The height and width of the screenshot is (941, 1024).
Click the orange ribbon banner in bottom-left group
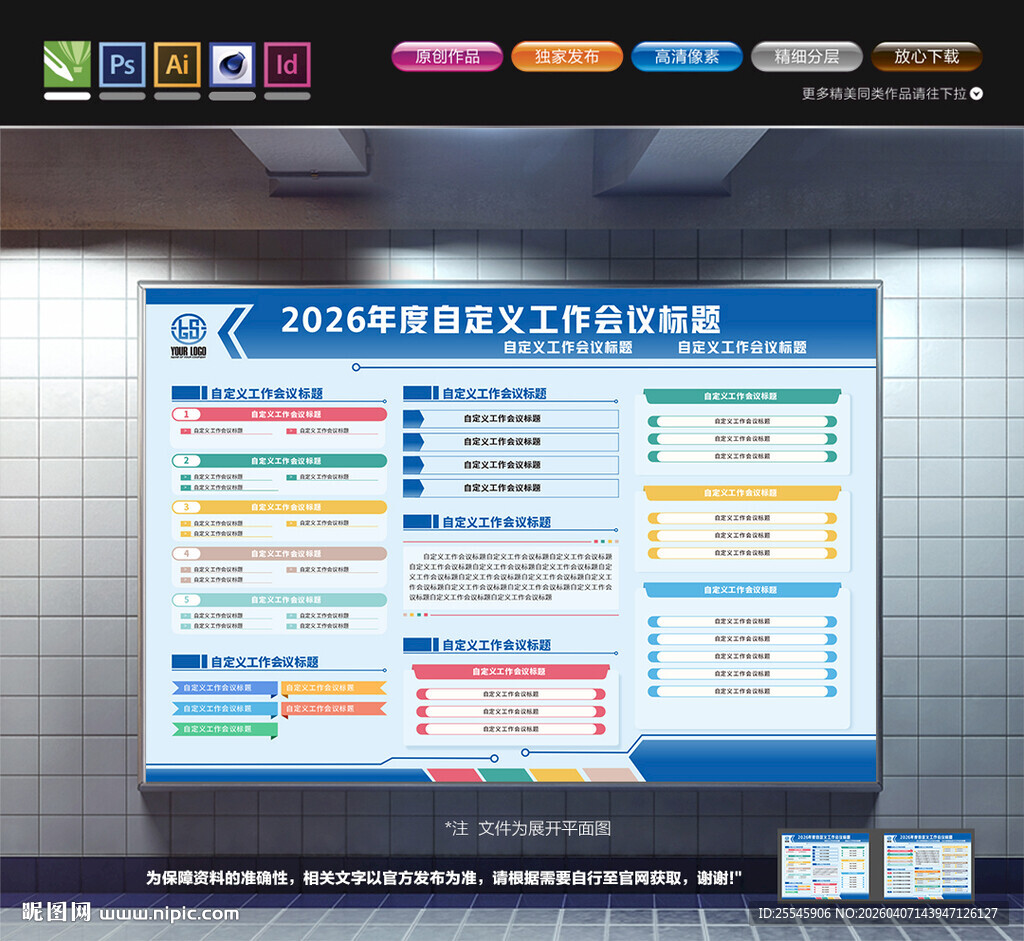pyautogui.click(x=334, y=709)
